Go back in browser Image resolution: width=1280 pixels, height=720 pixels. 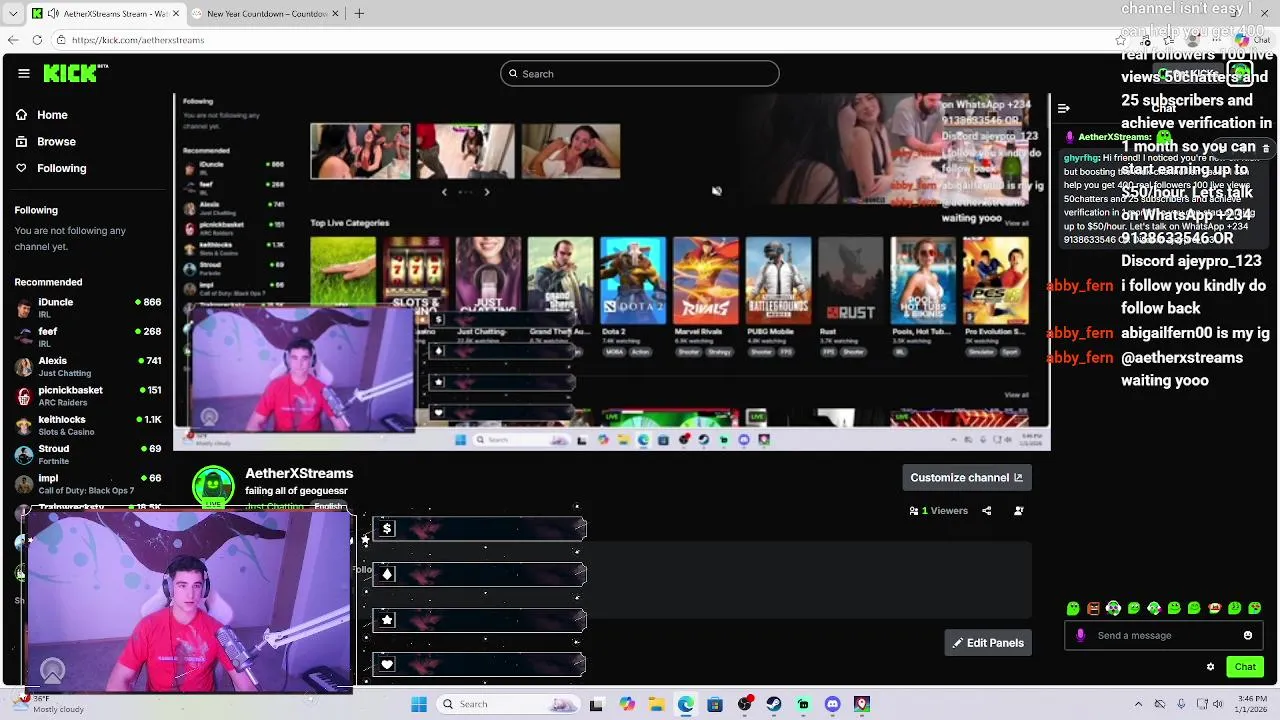[x=13, y=40]
